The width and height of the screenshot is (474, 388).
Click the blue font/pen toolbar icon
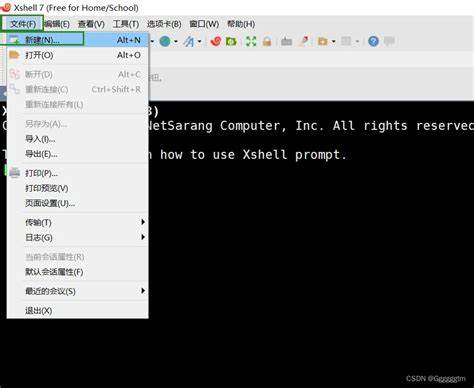[x=189, y=41]
